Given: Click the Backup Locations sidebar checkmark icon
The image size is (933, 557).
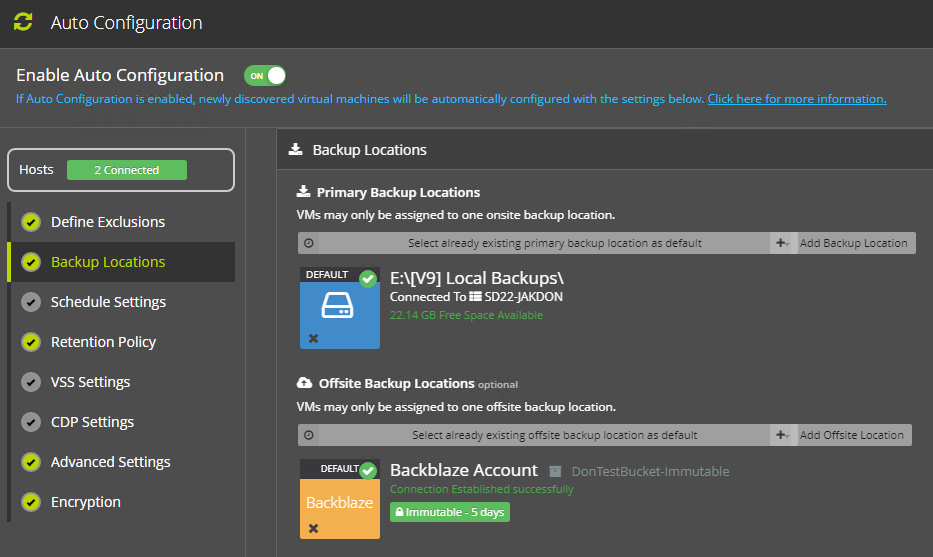Looking at the screenshot, I should pyautogui.click(x=31, y=262).
